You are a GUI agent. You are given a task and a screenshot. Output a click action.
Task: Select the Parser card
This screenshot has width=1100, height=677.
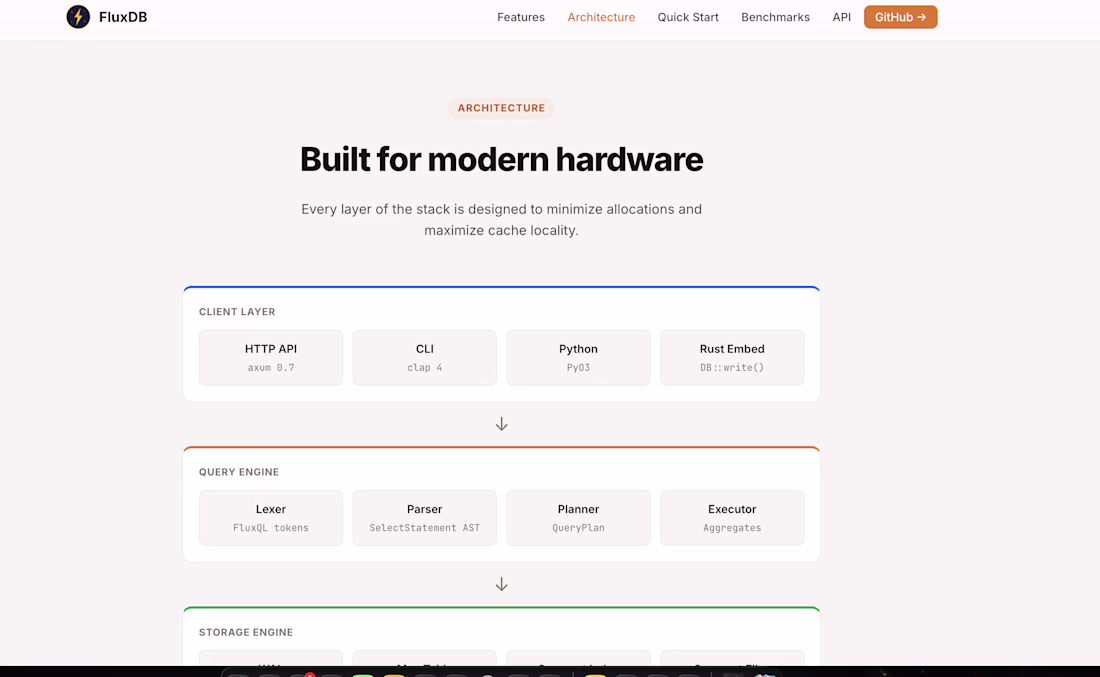tap(424, 518)
